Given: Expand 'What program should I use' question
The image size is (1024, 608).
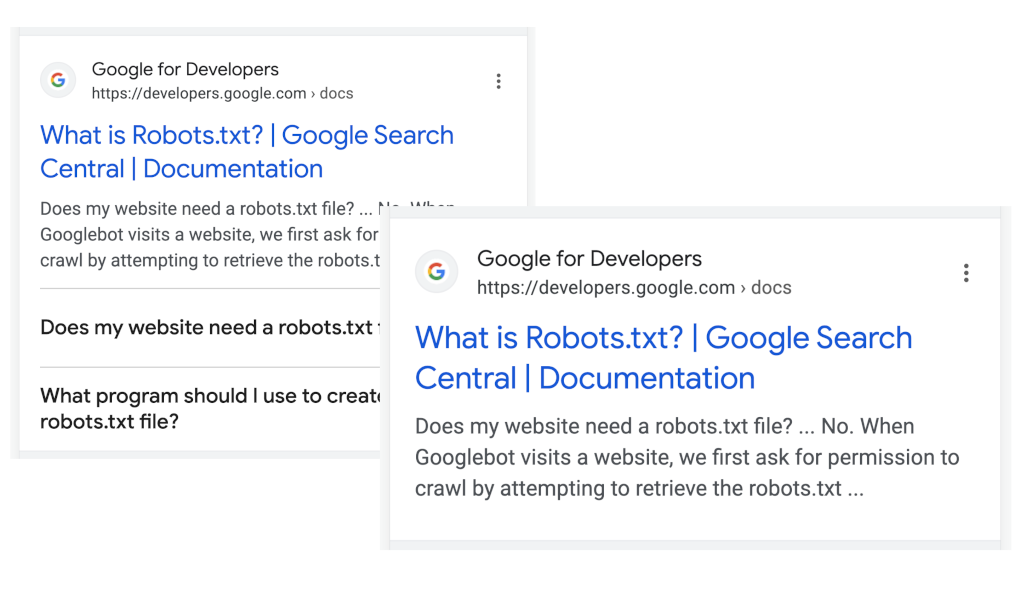Looking at the screenshot, I should click(210, 408).
